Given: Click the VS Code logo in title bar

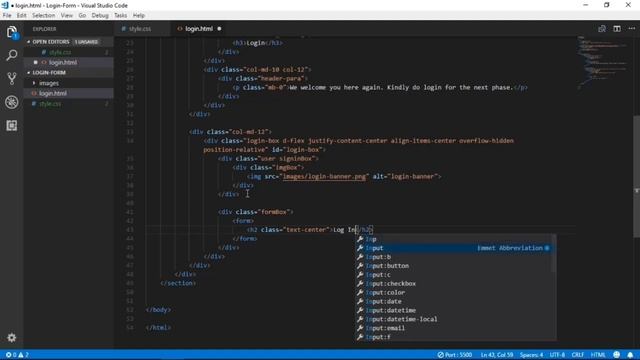Looking at the screenshot, I should click(5, 5).
